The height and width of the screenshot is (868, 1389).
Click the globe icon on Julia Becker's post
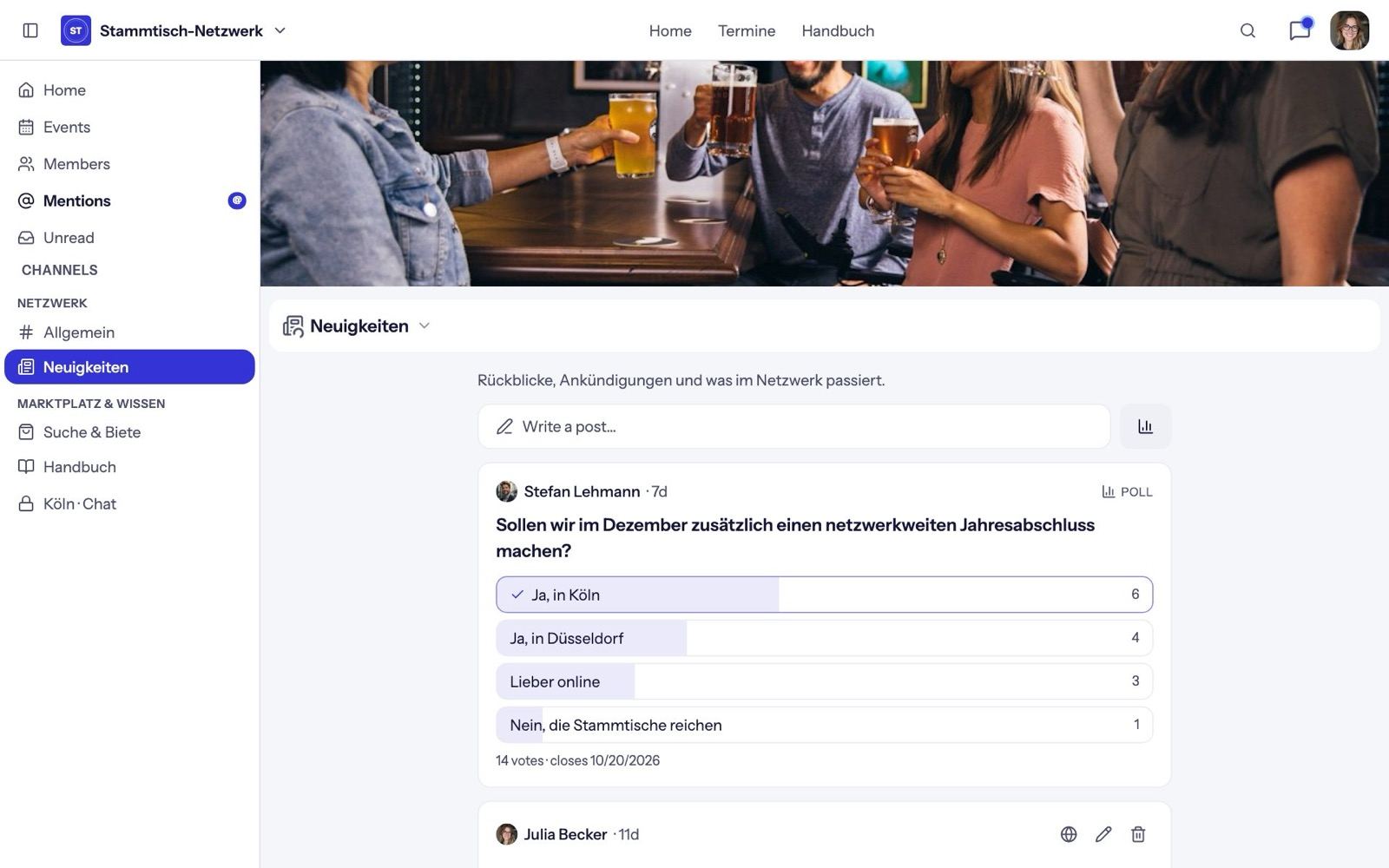click(1069, 834)
